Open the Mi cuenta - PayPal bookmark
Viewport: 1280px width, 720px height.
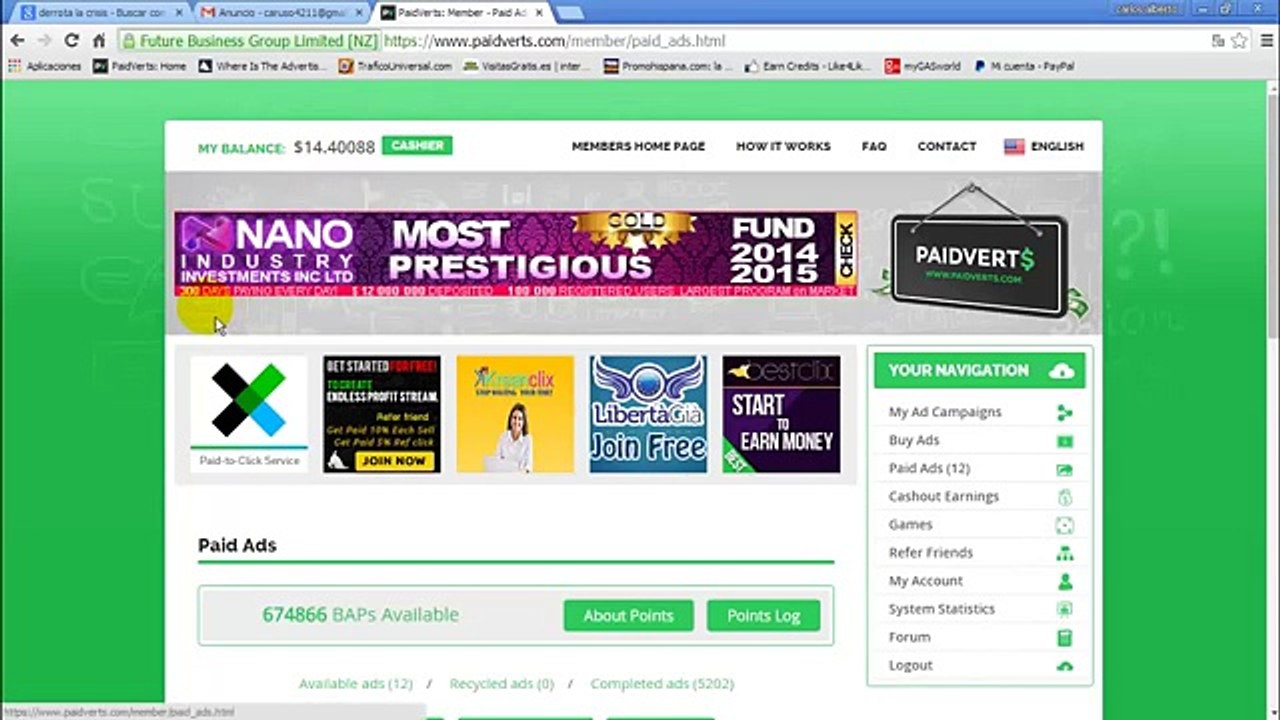click(x=1024, y=67)
